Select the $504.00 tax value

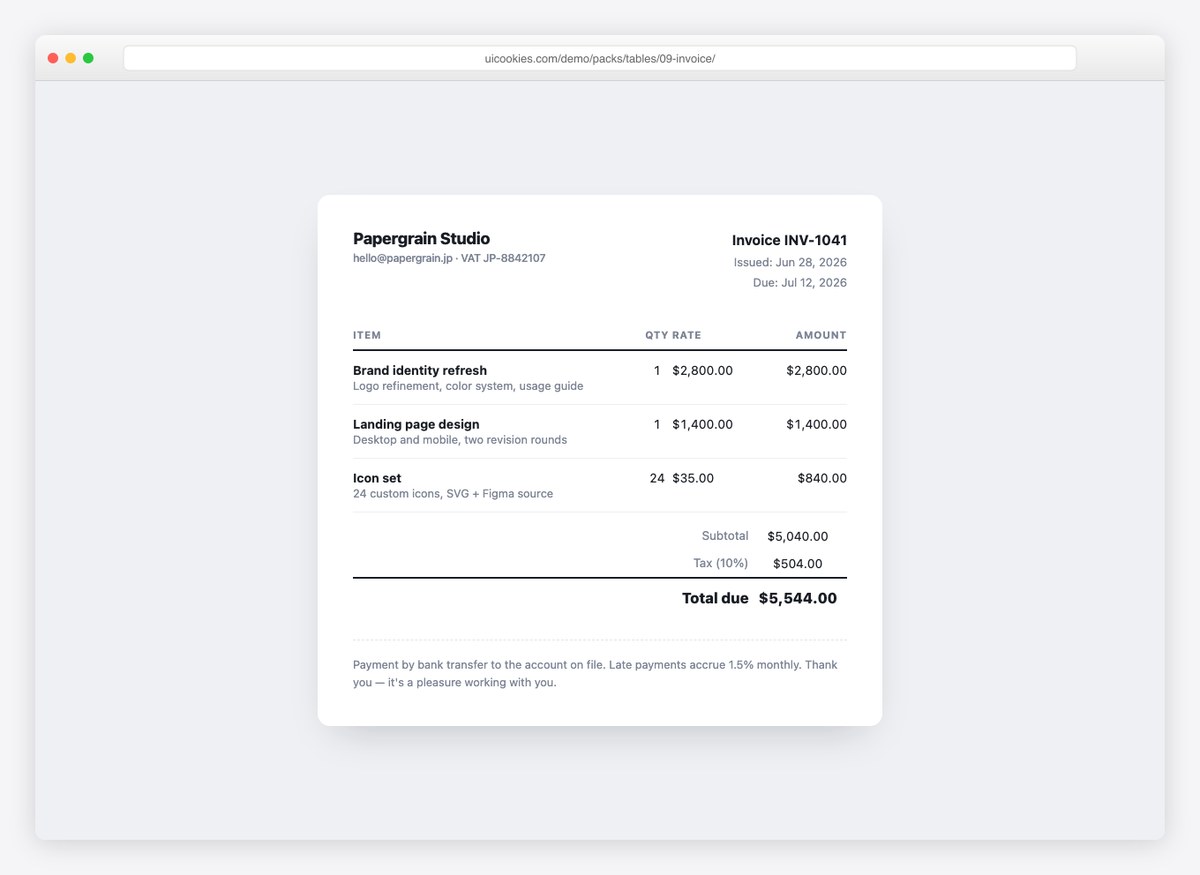pos(798,563)
